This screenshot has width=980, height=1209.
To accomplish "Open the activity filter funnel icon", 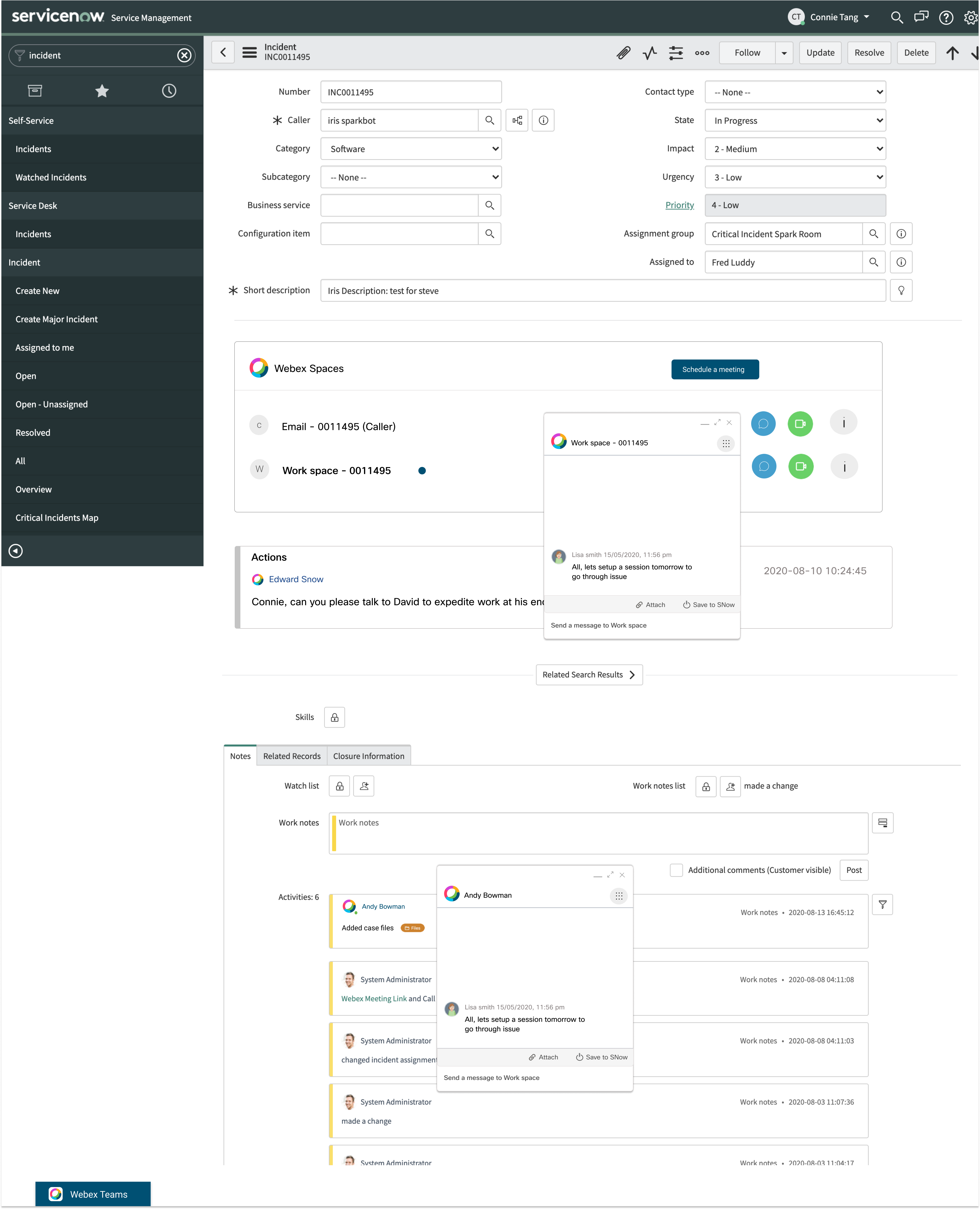I will point(882,905).
